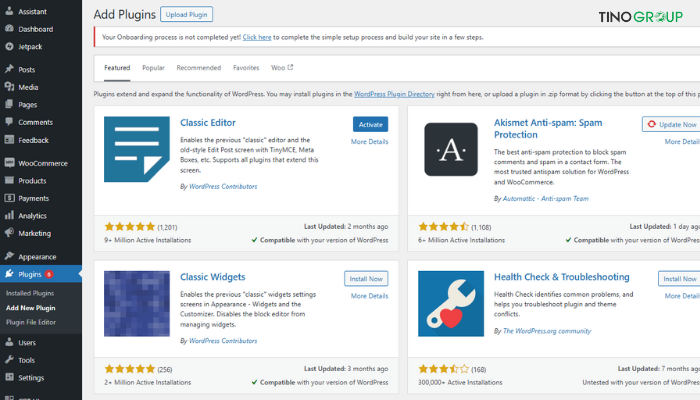Viewport: 700px width, 400px height.
Task: Open More Details for Akismet
Action: (x=682, y=142)
